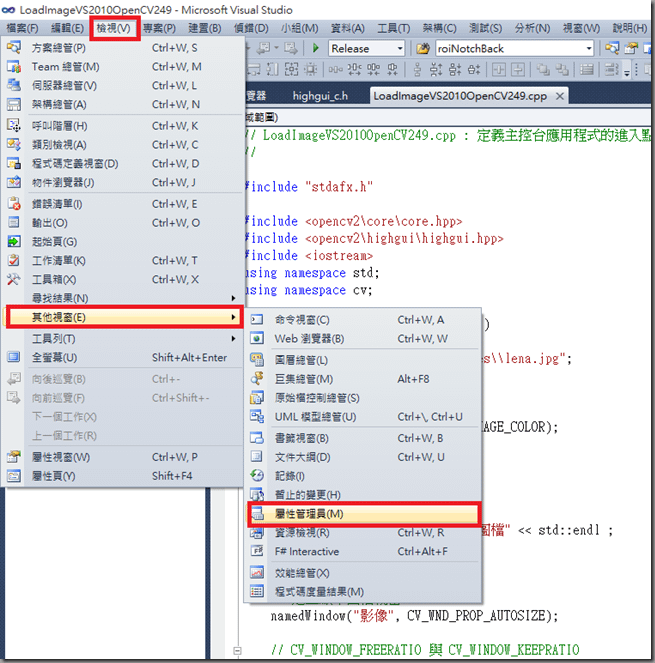Click the 書籤視窗(B) bookmark window icon
The image size is (655, 663).
[x=257, y=438]
